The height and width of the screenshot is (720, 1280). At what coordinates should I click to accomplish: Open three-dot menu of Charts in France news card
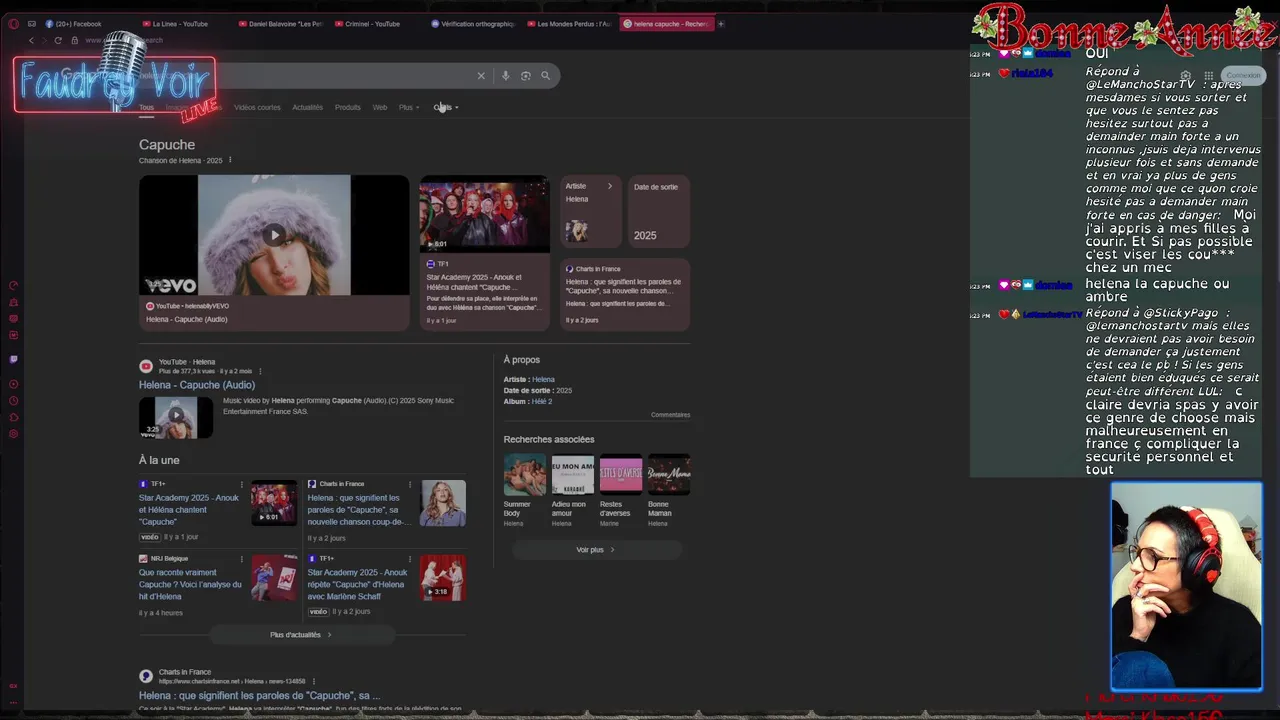[410, 484]
